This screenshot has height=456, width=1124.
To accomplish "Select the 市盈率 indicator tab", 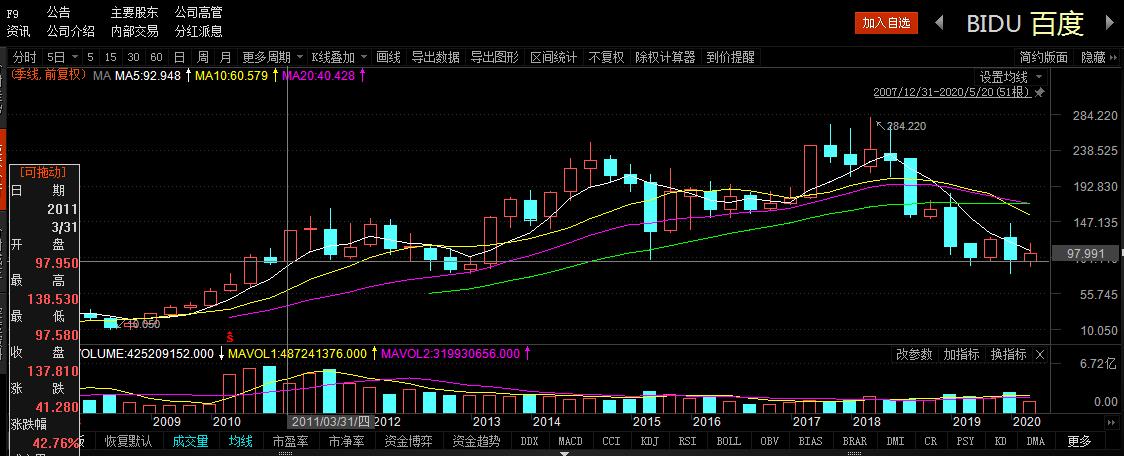I will (x=289, y=441).
